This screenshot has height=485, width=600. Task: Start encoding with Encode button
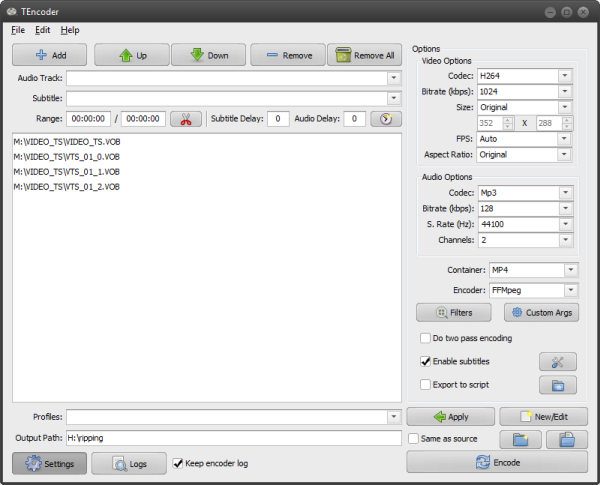(497, 462)
